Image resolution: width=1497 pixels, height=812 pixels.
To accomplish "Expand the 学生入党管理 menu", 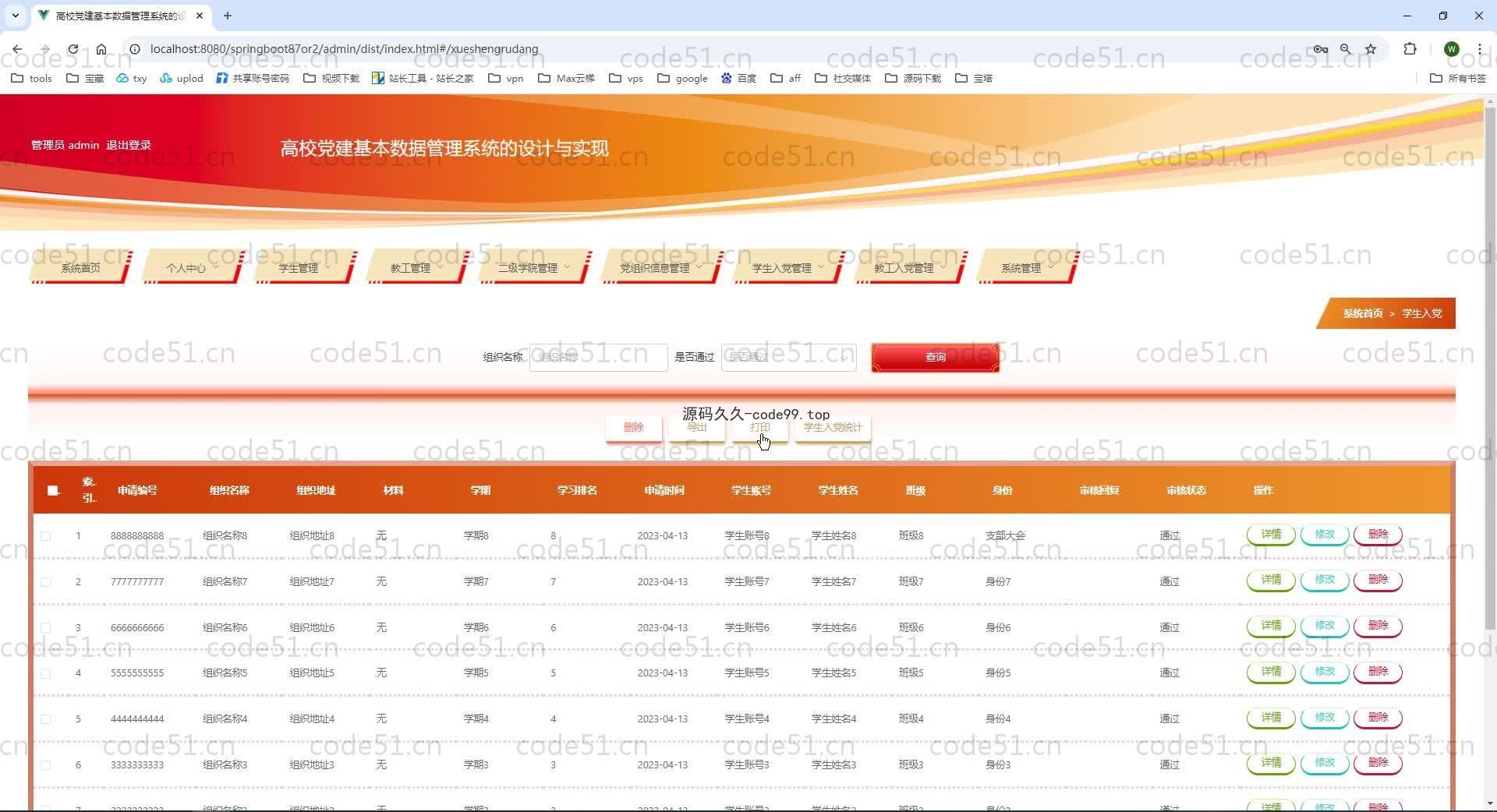I will coord(787,267).
